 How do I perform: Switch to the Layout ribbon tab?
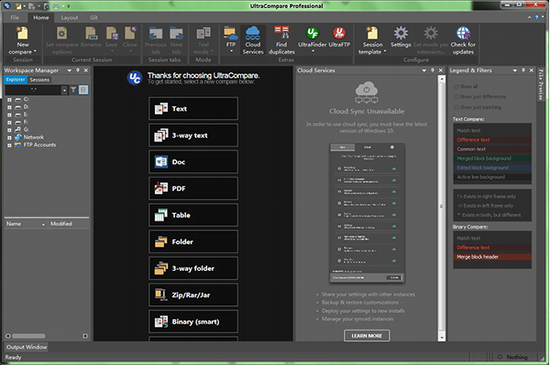[69, 18]
